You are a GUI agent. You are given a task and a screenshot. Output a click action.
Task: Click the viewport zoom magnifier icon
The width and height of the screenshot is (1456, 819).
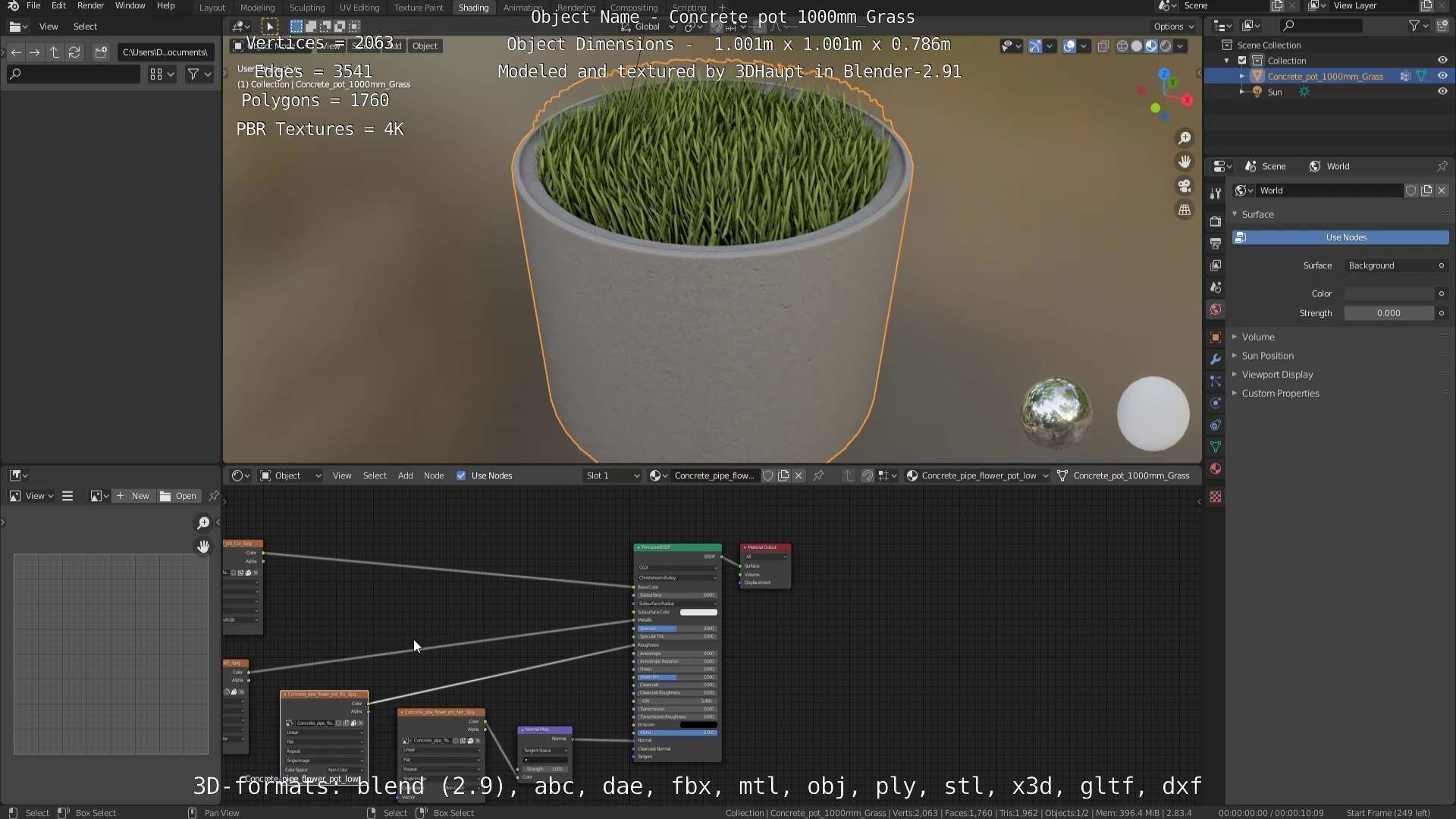tap(1184, 138)
